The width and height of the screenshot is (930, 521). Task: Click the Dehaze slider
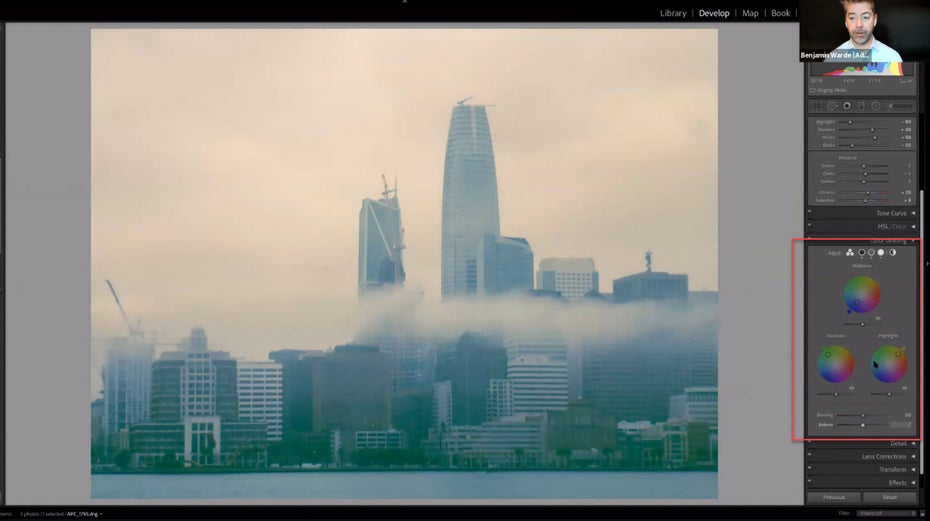pyautogui.click(x=863, y=182)
